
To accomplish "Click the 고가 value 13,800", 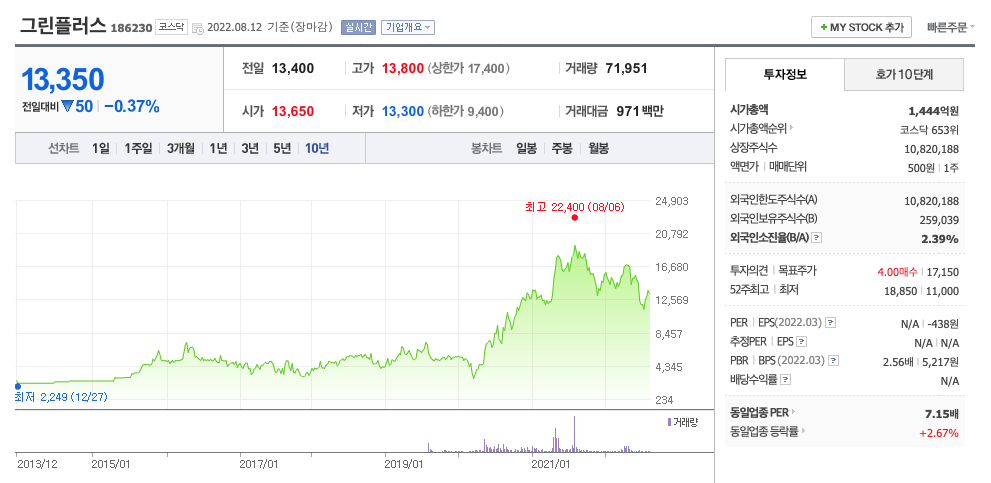I will point(403,68).
